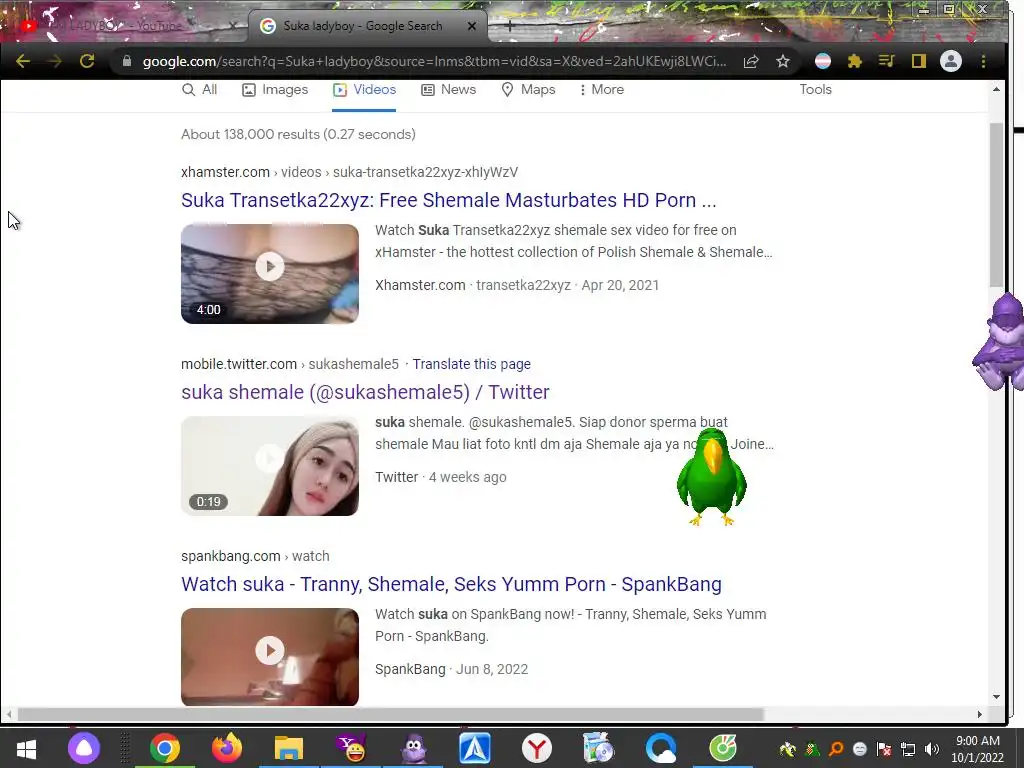Click the vertical scrollbar thumb
Viewport: 1024px width, 768px height.
(996, 204)
